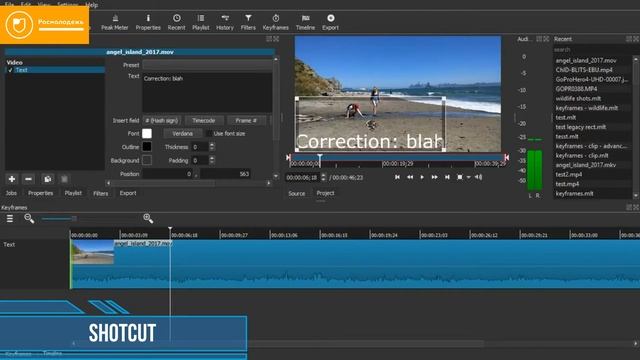Switch to the bottom Playlist tab
The image size is (640, 360).
(x=73, y=193)
